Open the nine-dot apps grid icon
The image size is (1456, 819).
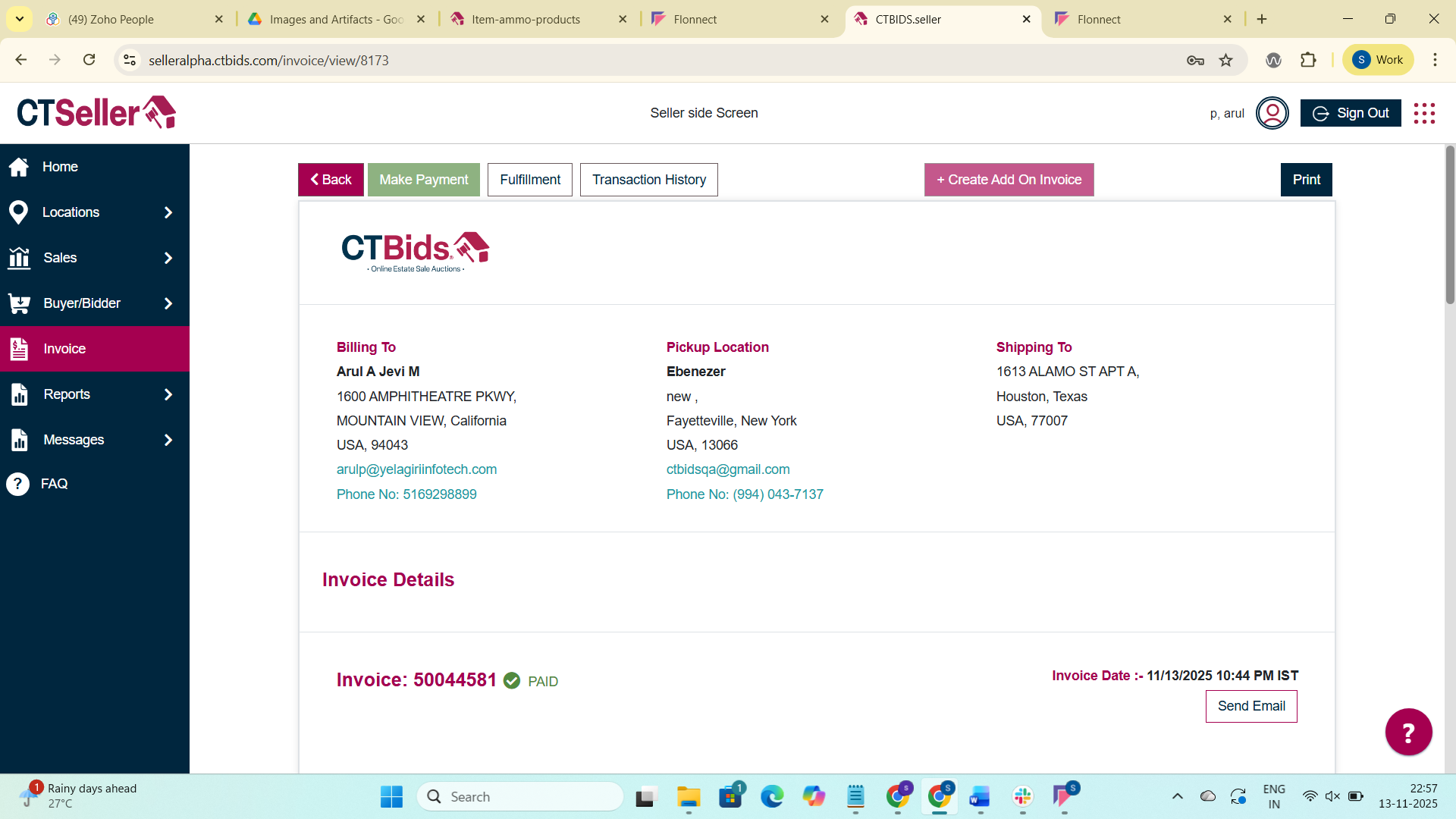(x=1424, y=113)
